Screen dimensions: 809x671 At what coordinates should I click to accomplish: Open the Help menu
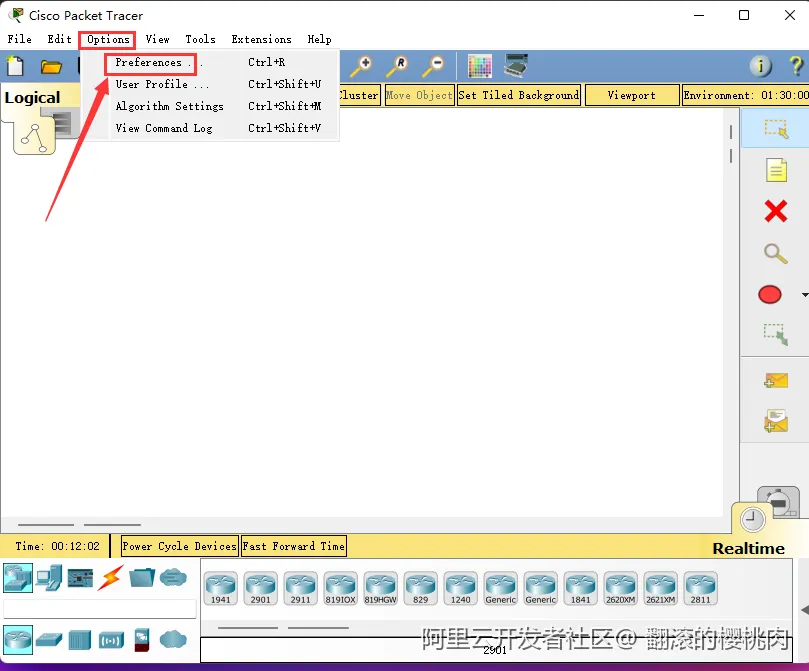319,39
